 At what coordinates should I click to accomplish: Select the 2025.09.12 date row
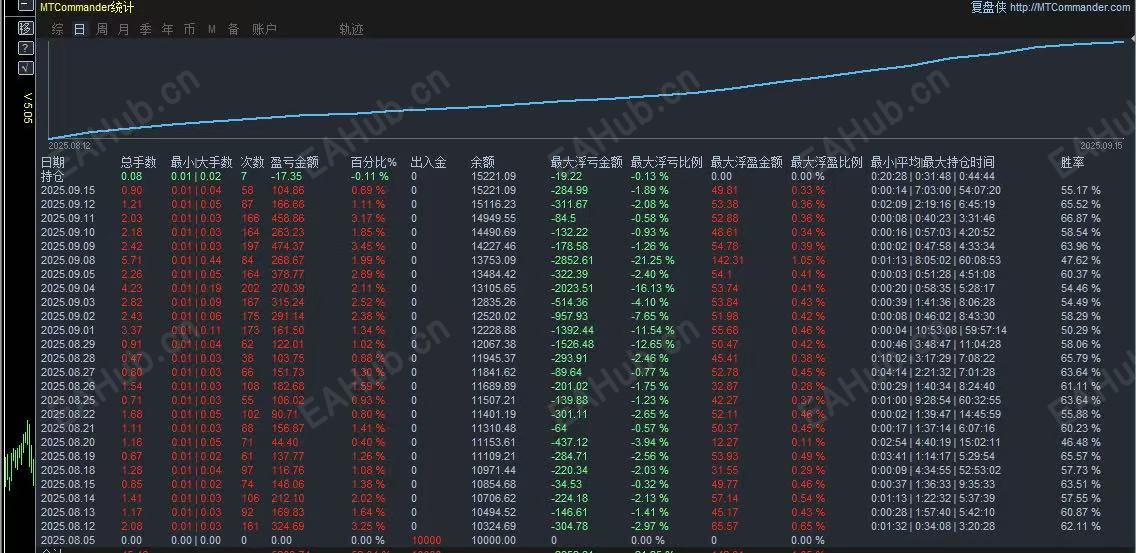[x=67, y=204]
